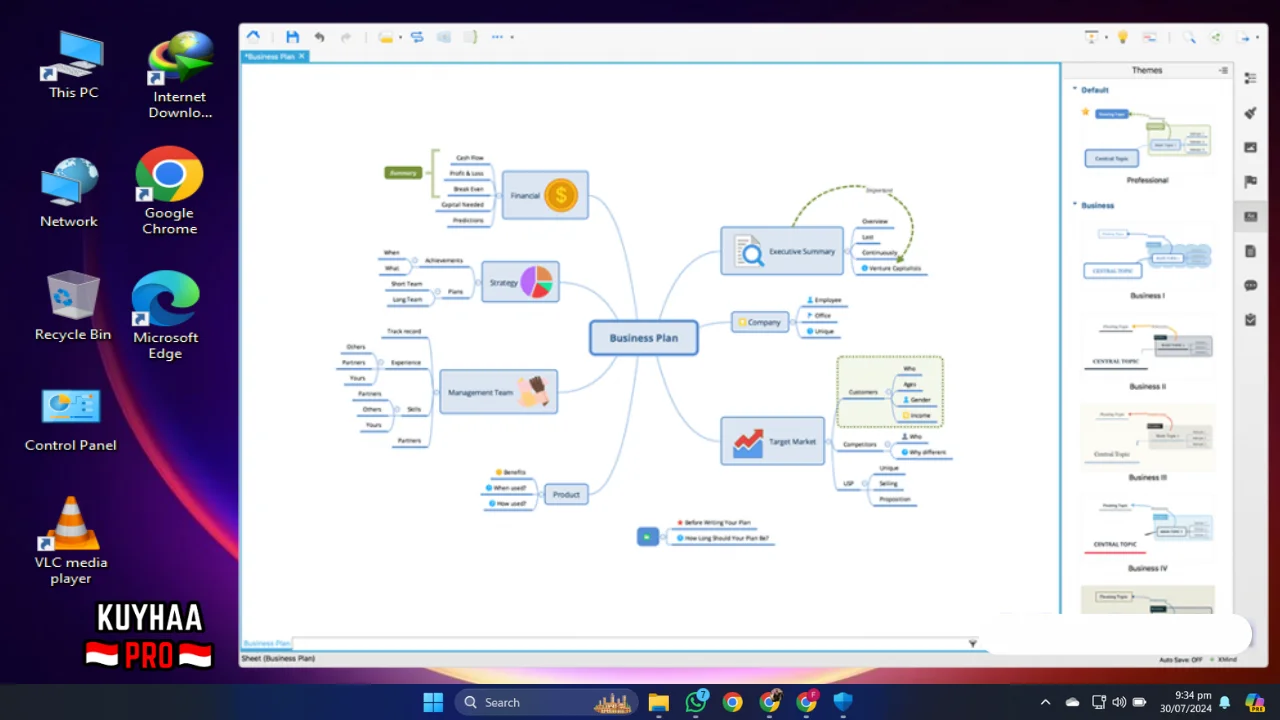Click the filter funnel icon near status bar
Image resolution: width=1280 pixels, height=720 pixels.
pos(972,643)
